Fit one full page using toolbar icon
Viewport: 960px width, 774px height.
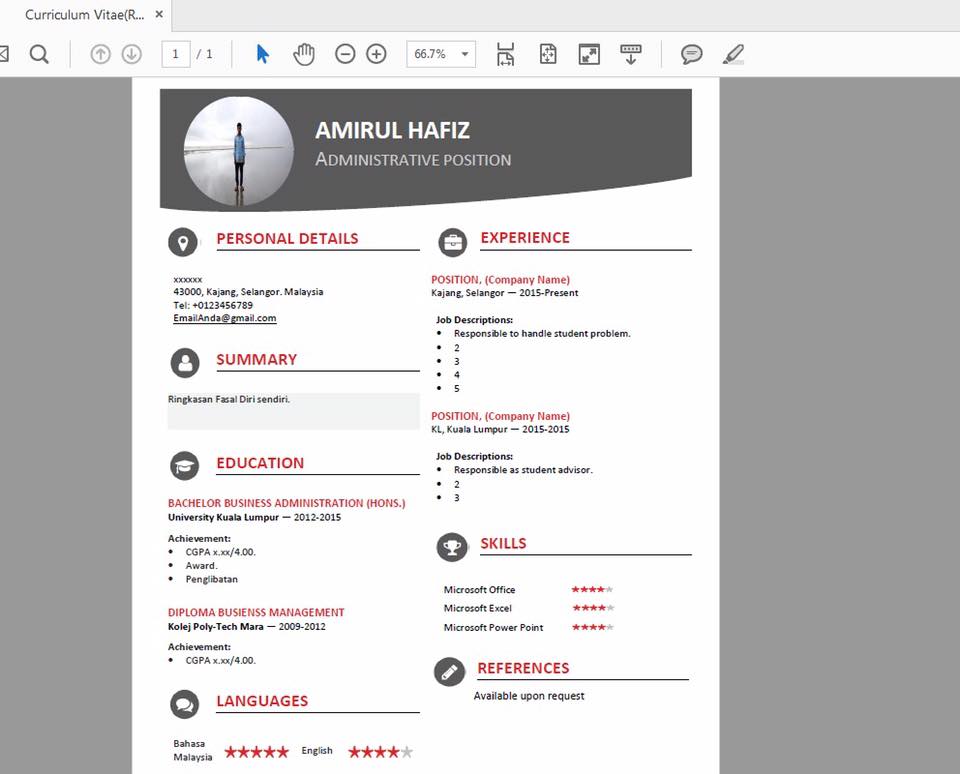548,54
